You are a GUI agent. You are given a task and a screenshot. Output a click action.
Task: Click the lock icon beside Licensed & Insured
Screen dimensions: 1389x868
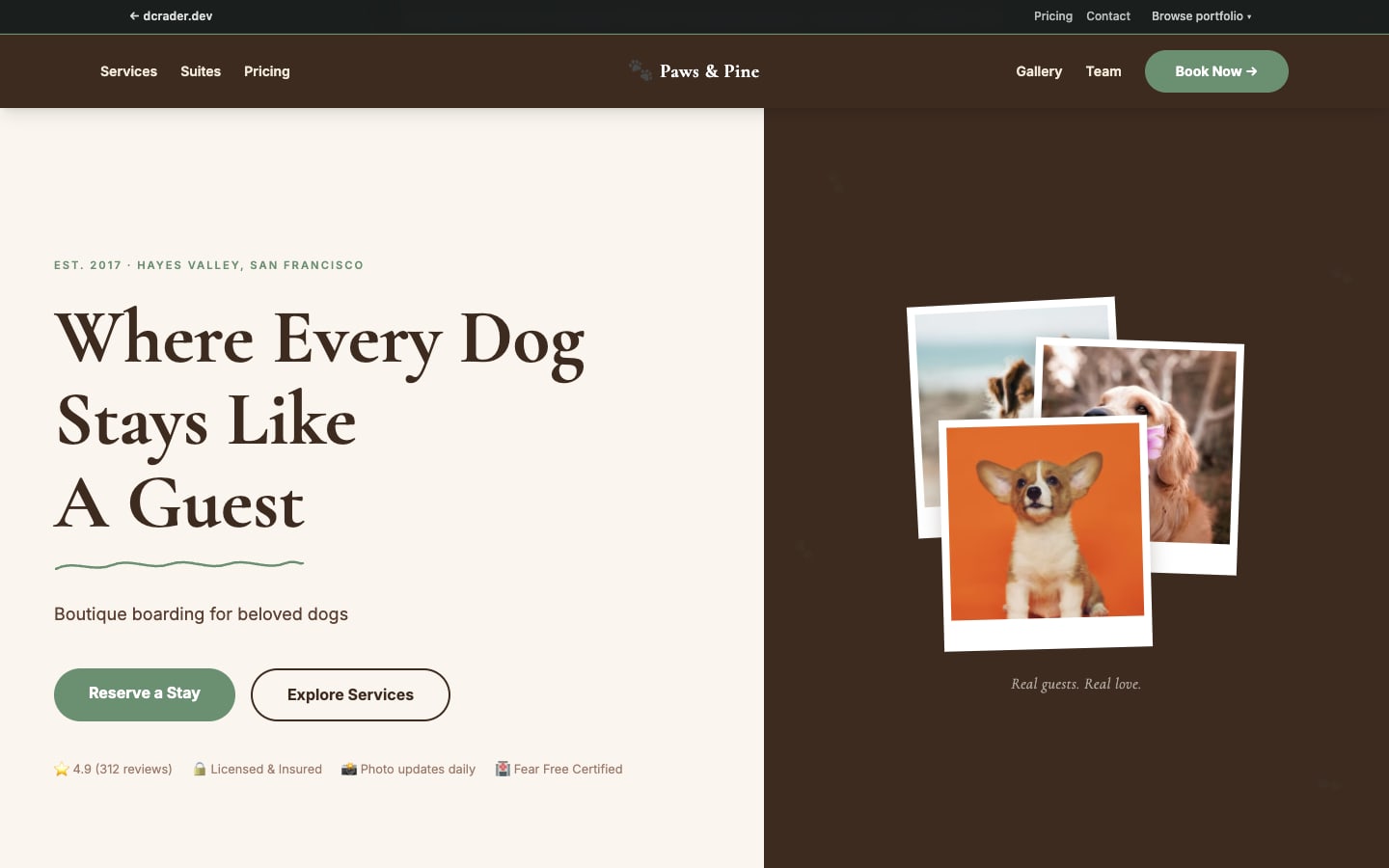tap(200, 769)
